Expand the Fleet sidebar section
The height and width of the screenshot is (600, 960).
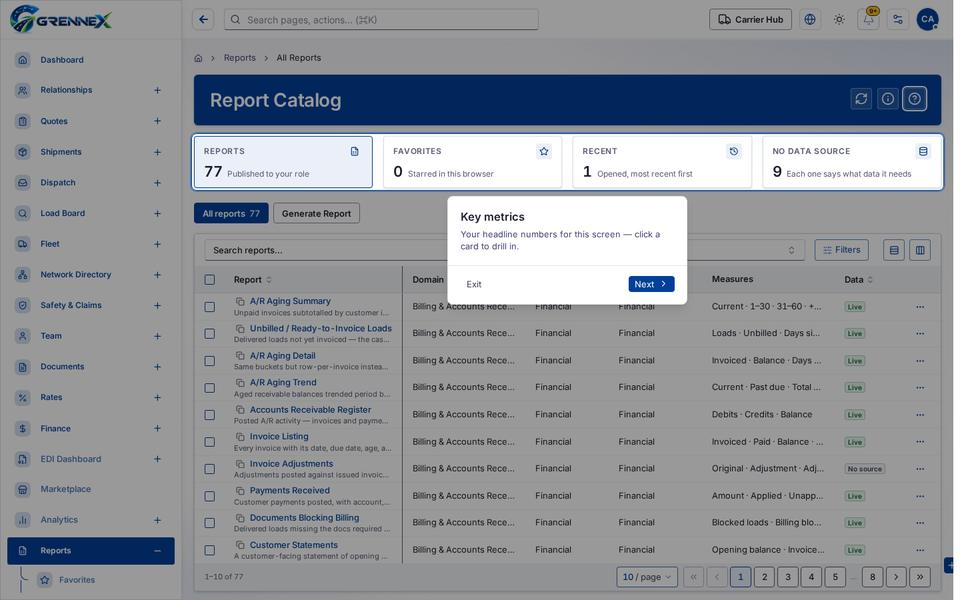157,244
